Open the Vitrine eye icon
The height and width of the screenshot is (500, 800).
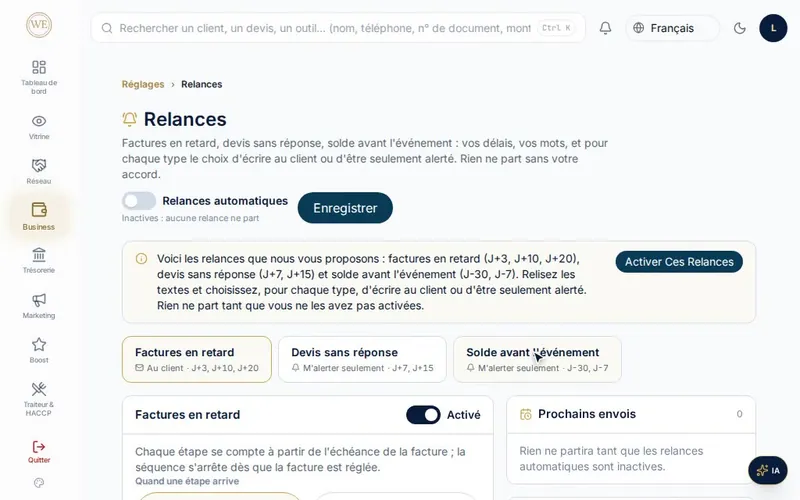(x=39, y=121)
